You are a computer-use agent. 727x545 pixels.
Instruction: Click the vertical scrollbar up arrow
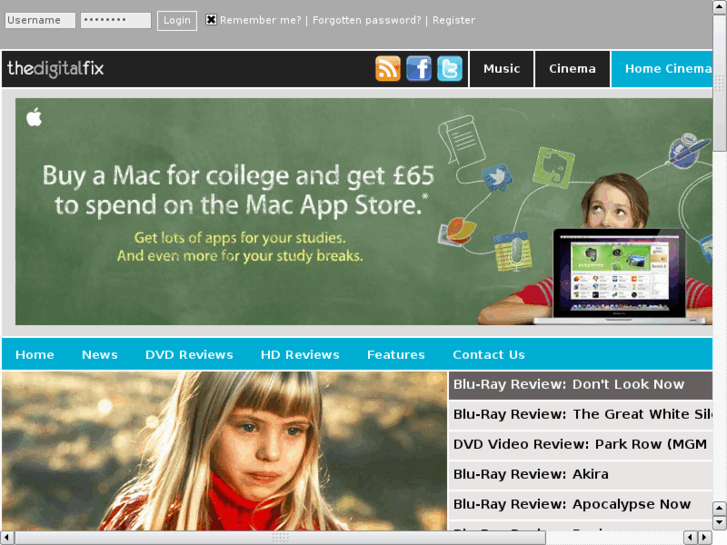(720, 7)
